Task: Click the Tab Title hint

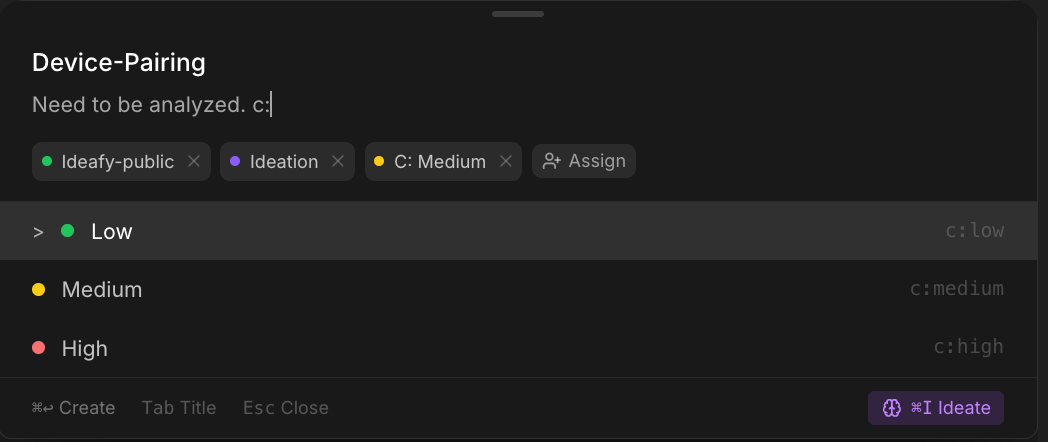Action: [179, 408]
